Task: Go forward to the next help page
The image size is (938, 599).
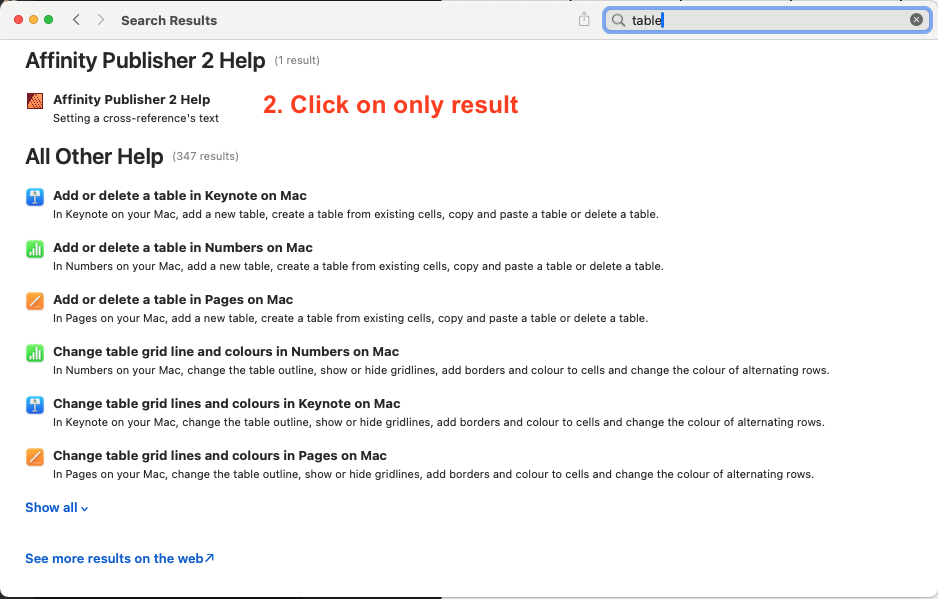Action: click(x=101, y=20)
